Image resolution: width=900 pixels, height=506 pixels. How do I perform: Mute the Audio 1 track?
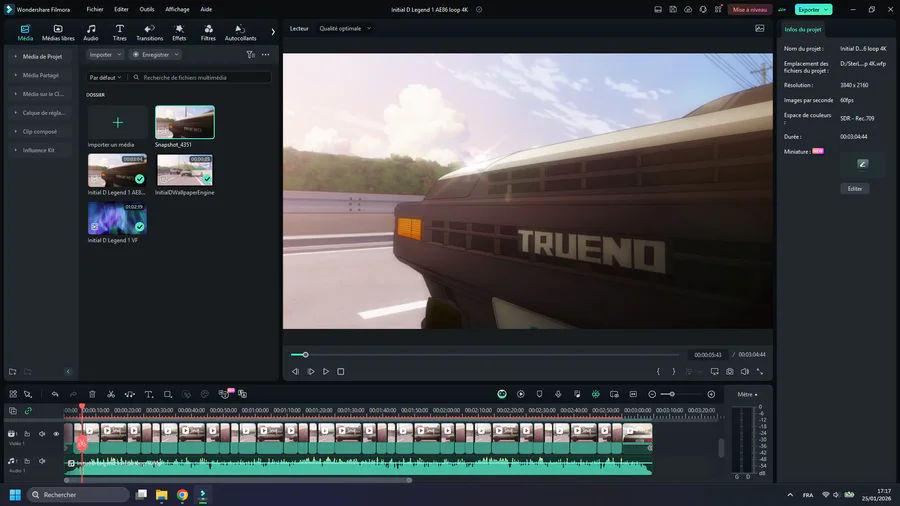click(42, 461)
